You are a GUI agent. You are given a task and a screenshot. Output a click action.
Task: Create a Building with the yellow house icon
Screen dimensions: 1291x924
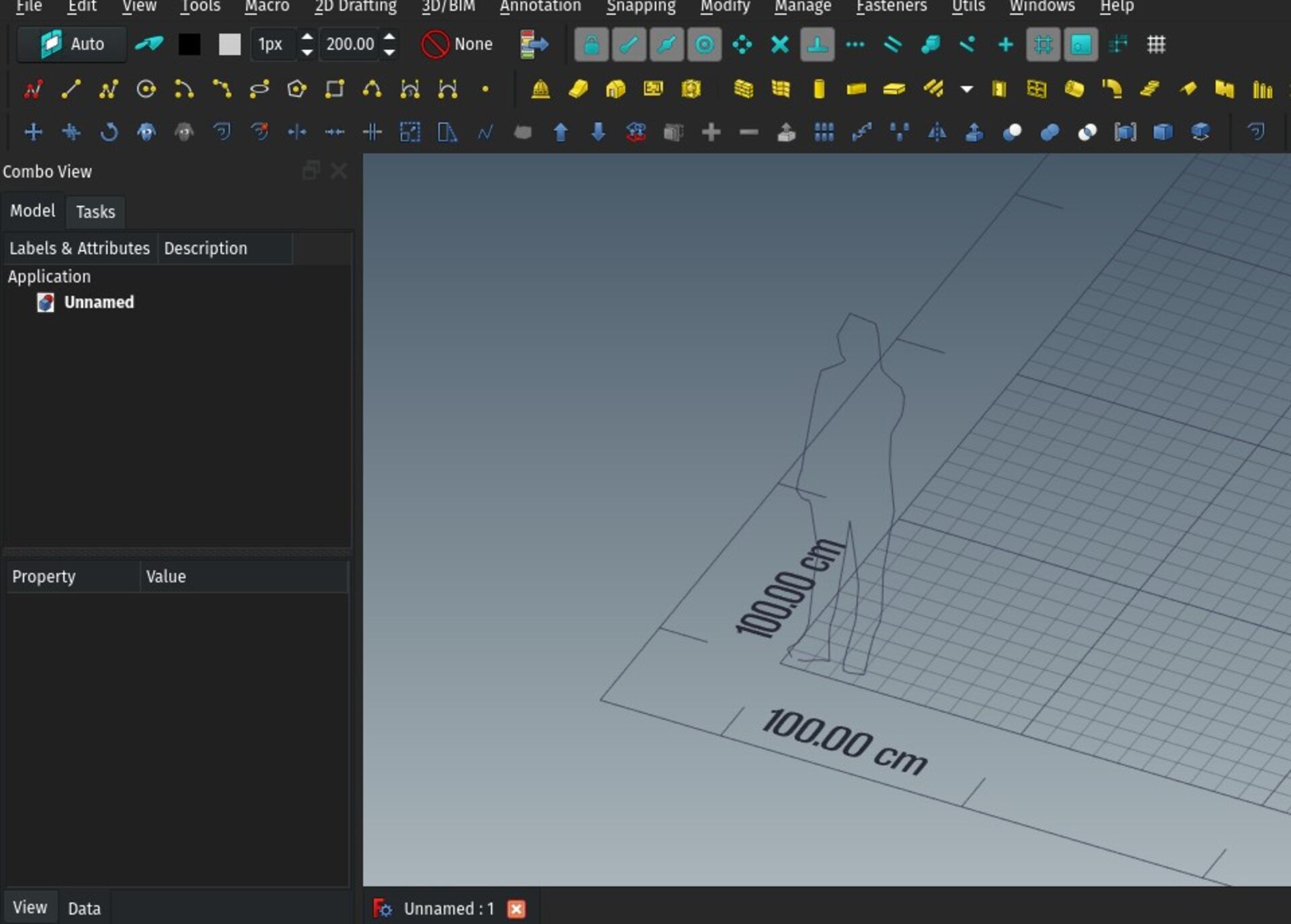coord(615,89)
